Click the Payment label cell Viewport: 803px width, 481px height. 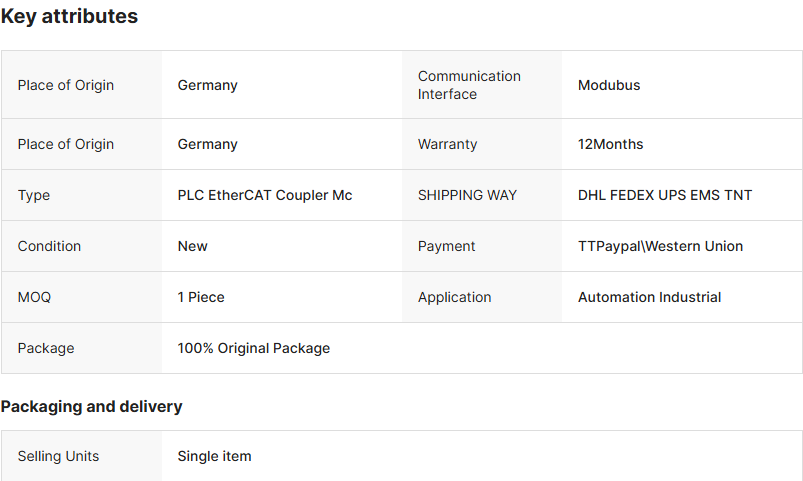(x=447, y=246)
